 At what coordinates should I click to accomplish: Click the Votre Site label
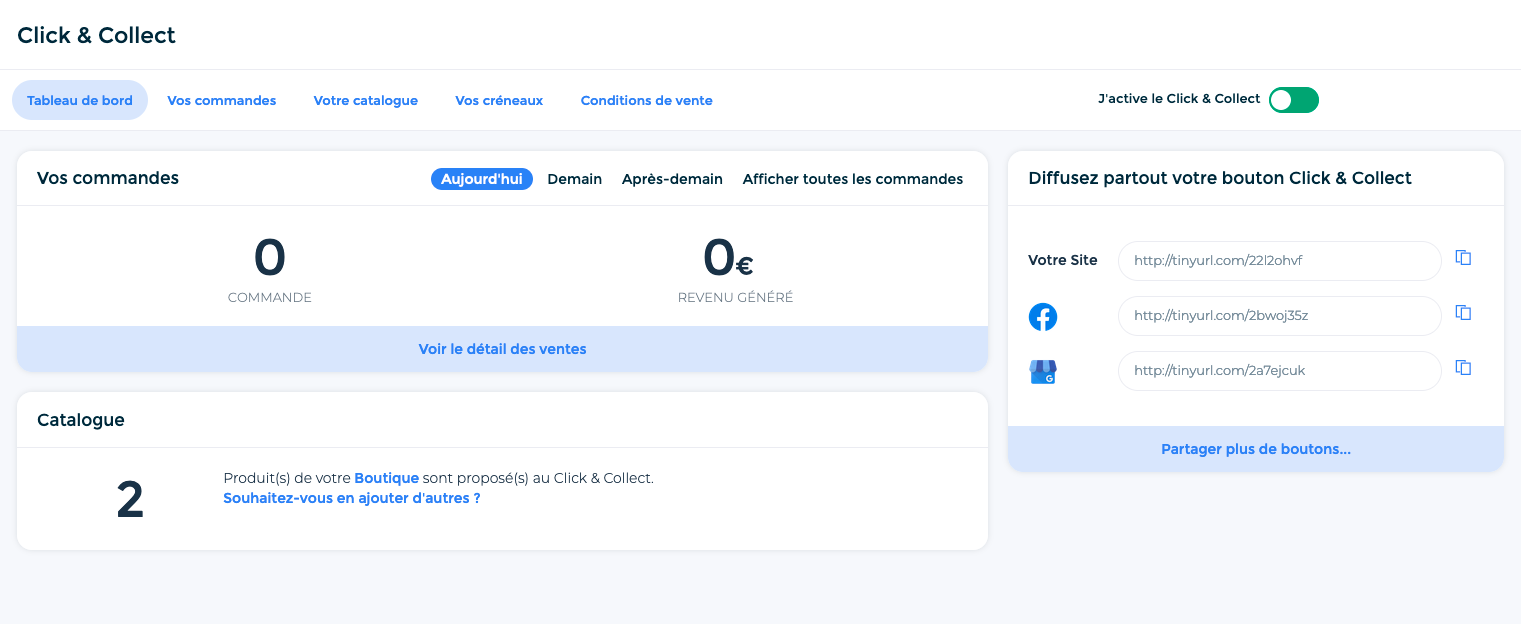click(x=1063, y=260)
